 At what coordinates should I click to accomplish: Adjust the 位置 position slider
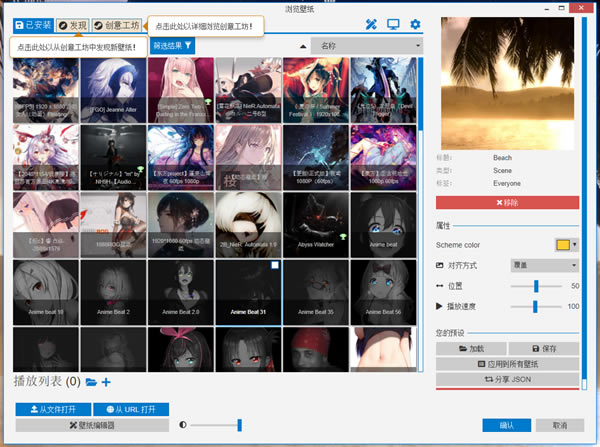[536, 286]
